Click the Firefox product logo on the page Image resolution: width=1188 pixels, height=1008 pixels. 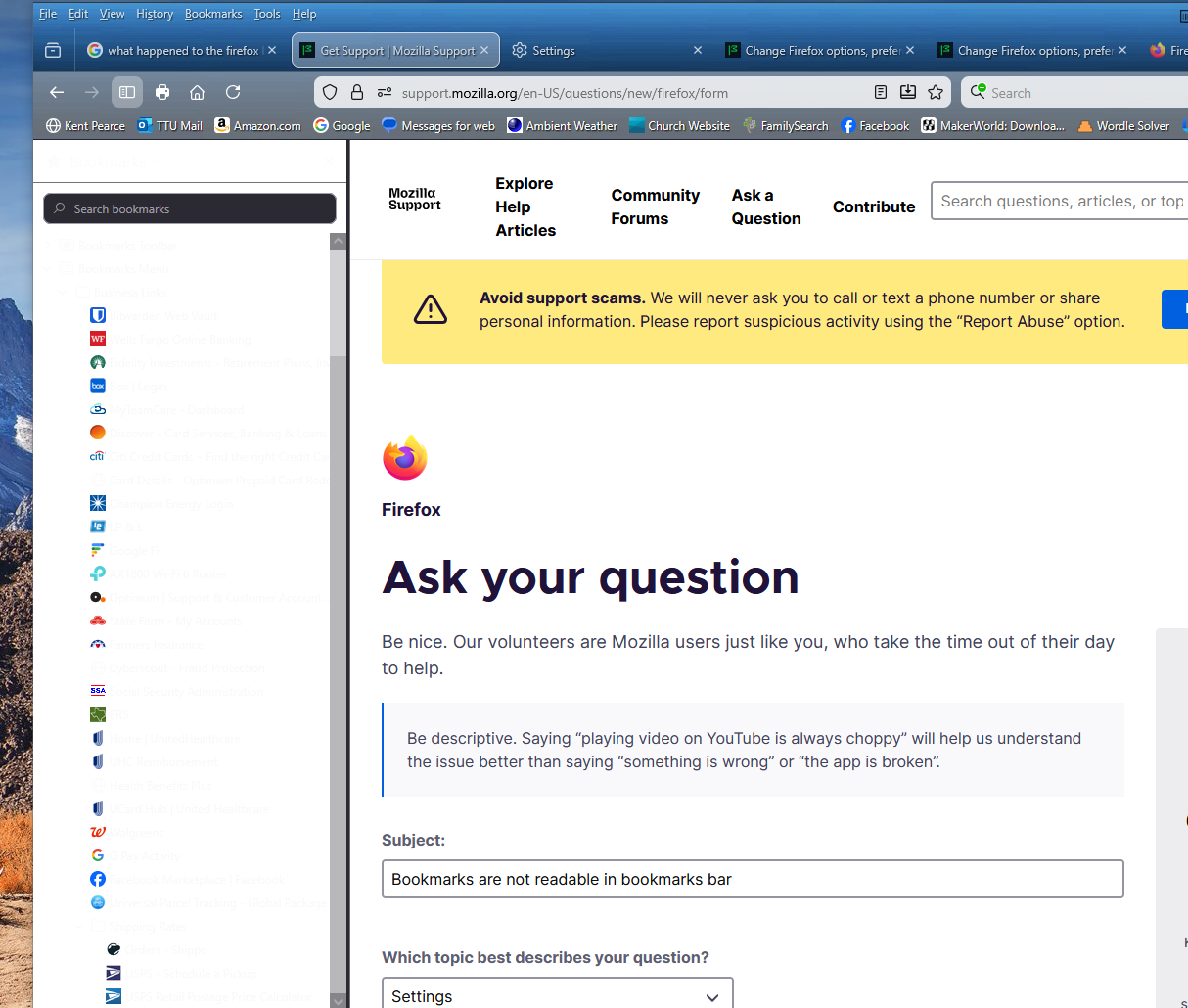(405, 458)
